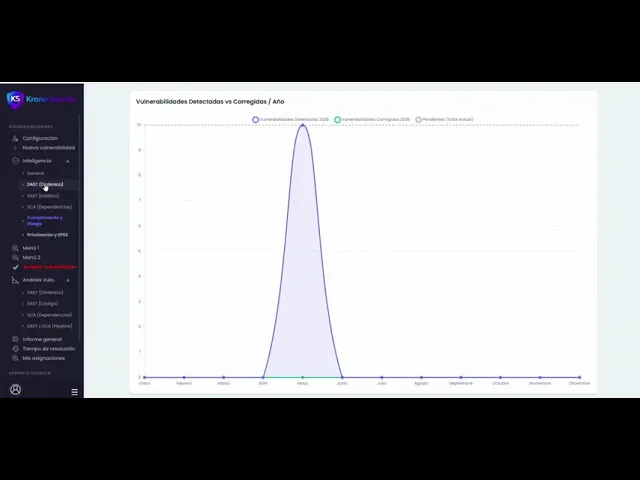Toggle the Vulnerabilidades Detectadas legend series
640x480 pixels.
(290, 120)
